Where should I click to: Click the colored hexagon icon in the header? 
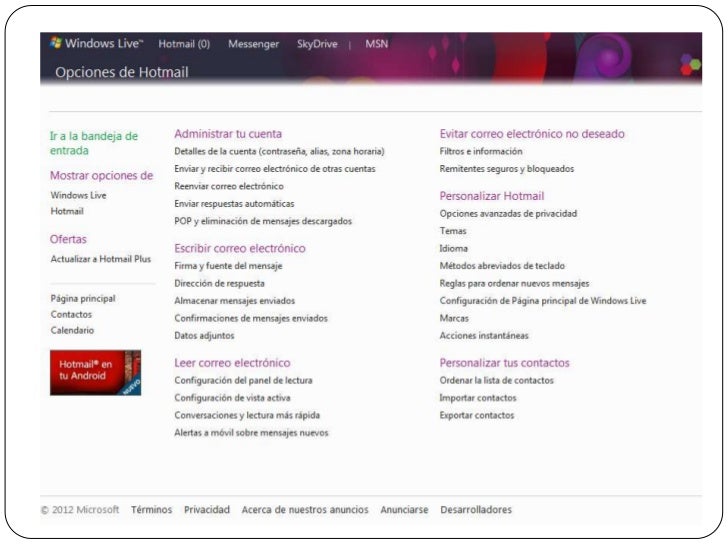click(x=690, y=65)
